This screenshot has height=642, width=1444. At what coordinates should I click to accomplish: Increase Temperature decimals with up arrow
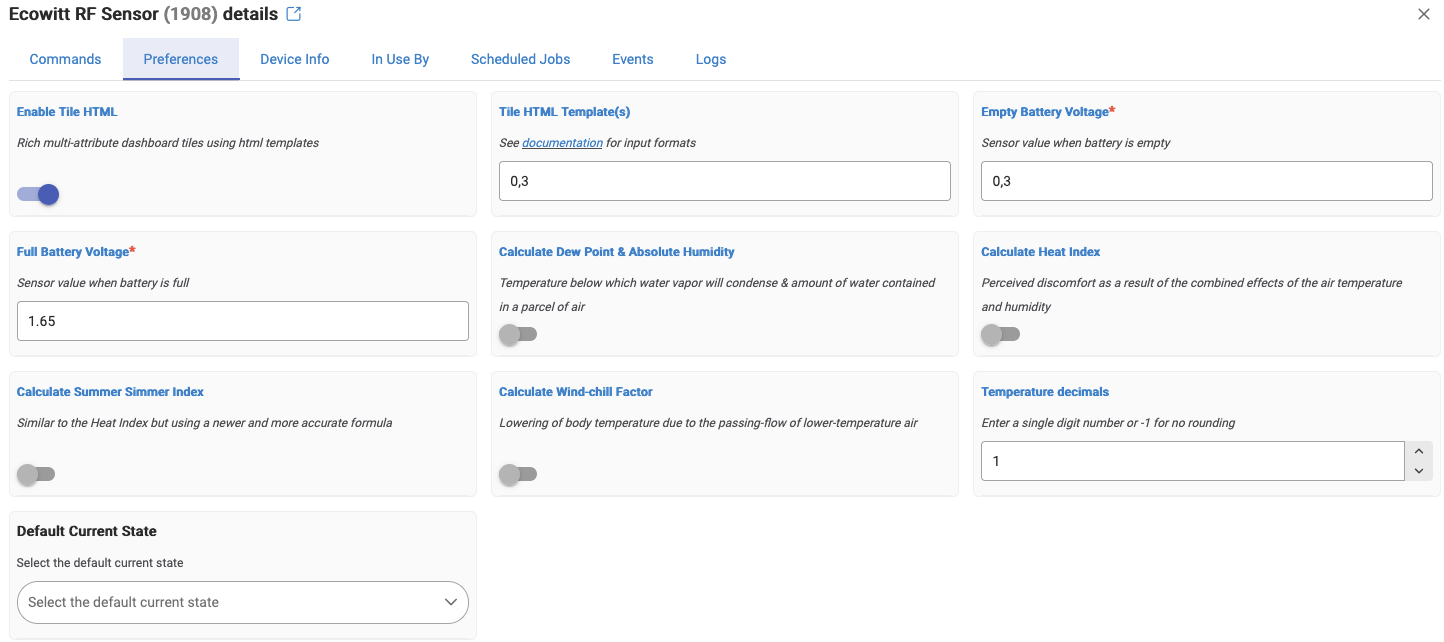1419,452
